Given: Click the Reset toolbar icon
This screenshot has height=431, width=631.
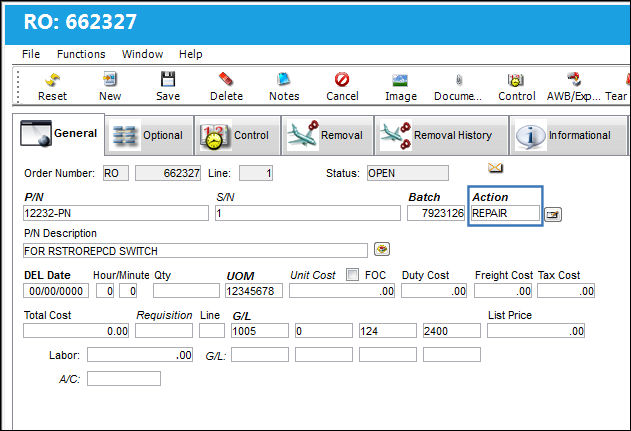Looking at the screenshot, I should [52, 80].
